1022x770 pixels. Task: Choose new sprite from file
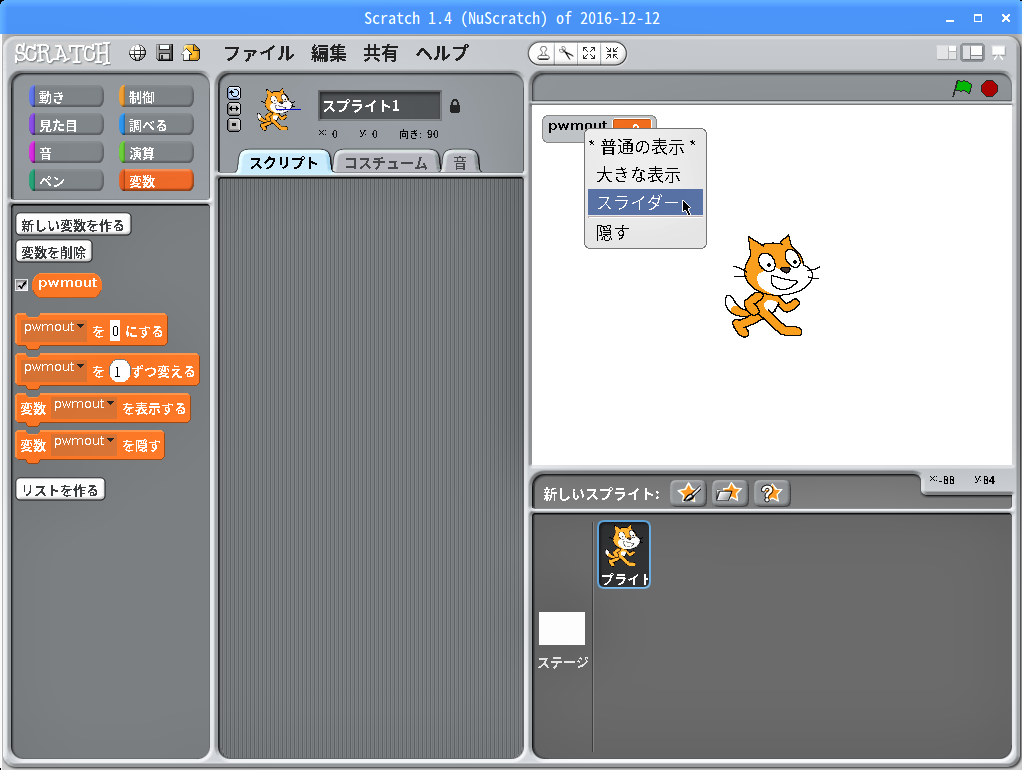coord(729,493)
